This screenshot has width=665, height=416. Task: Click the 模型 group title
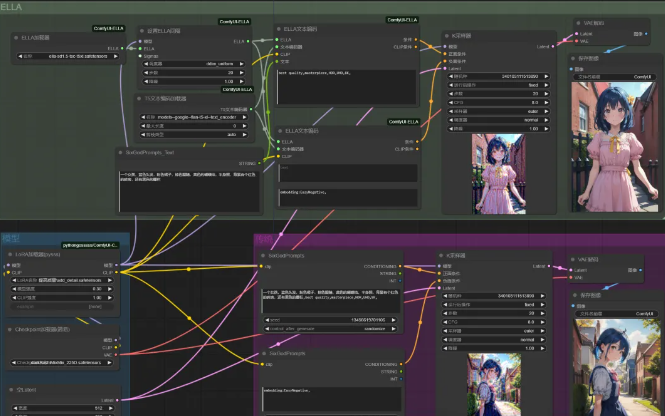11,238
